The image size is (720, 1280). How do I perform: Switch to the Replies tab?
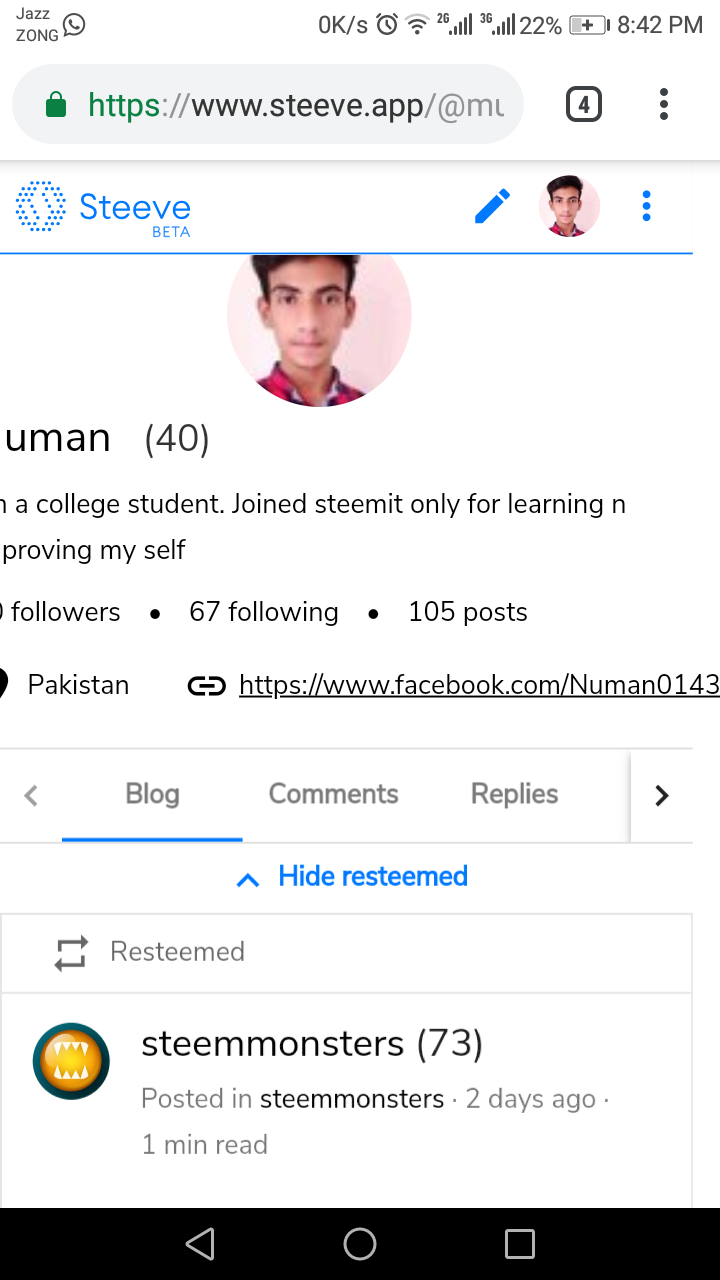[515, 794]
